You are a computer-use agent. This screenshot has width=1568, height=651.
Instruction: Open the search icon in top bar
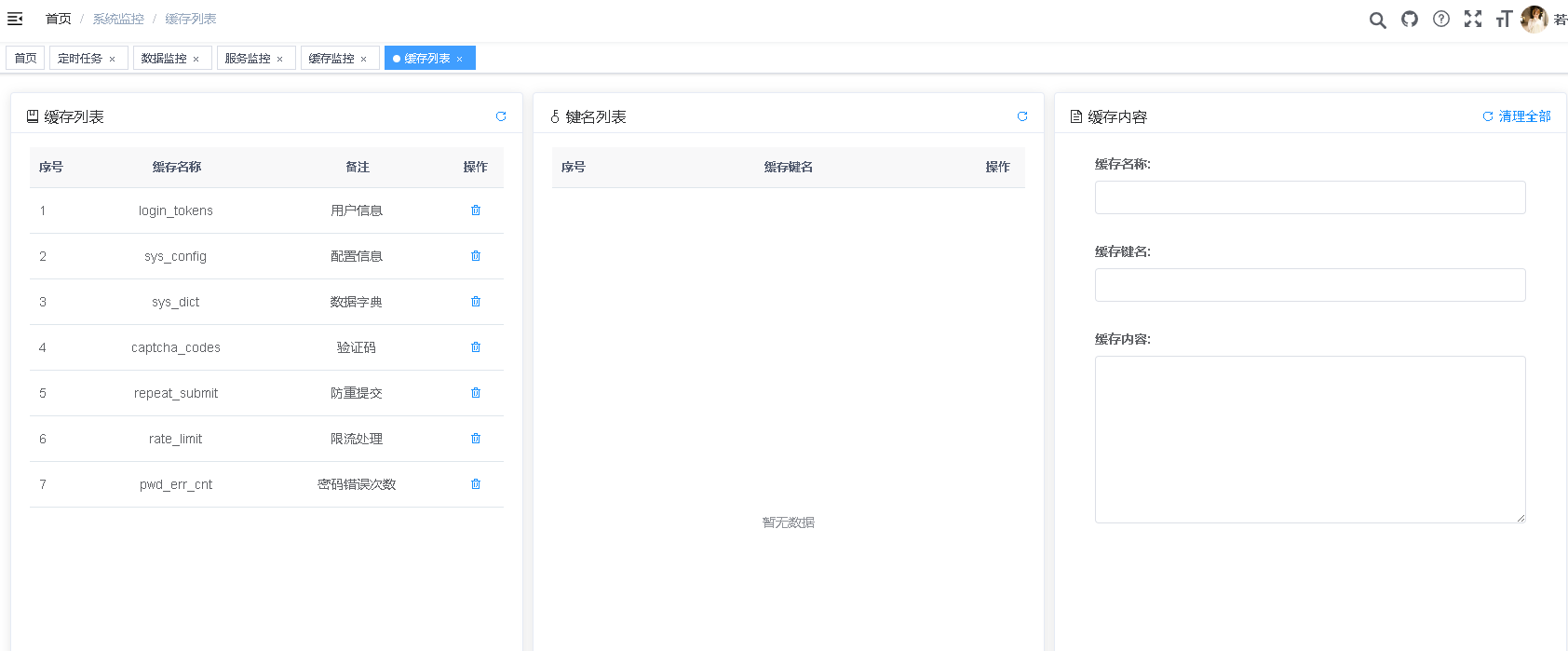[x=1377, y=20]
